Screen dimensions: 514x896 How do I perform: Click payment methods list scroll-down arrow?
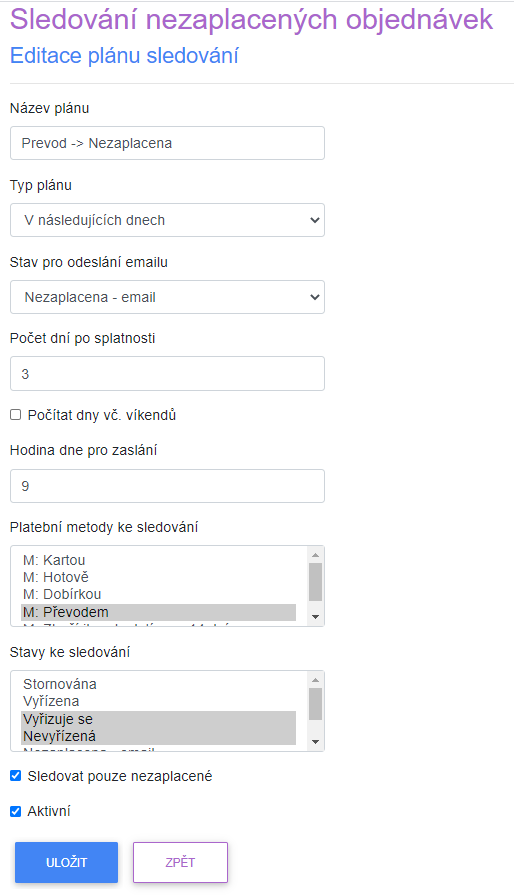point(315,617)
